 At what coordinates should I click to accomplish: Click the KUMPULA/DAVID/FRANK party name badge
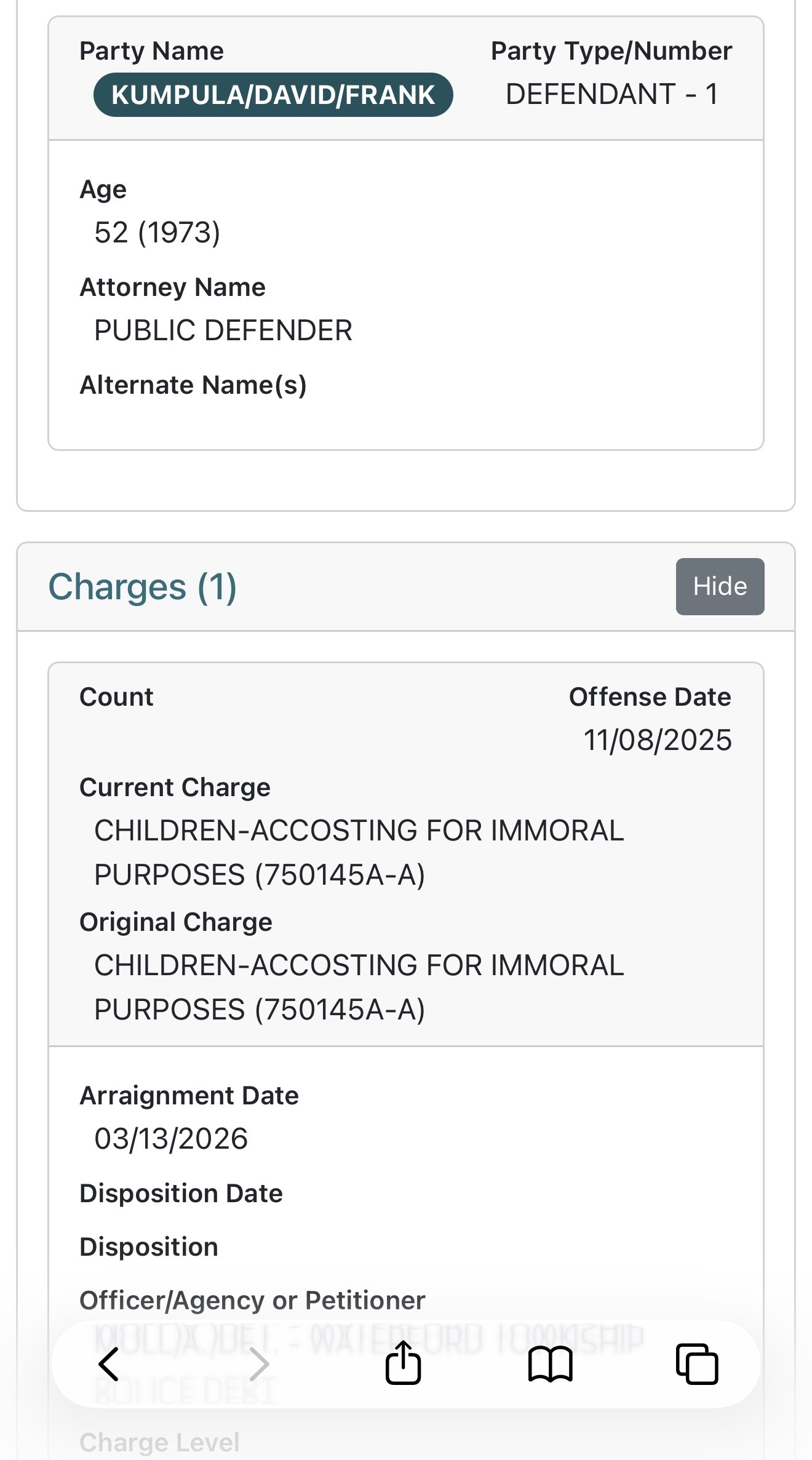pyautogui.click(x=273, y=95)
